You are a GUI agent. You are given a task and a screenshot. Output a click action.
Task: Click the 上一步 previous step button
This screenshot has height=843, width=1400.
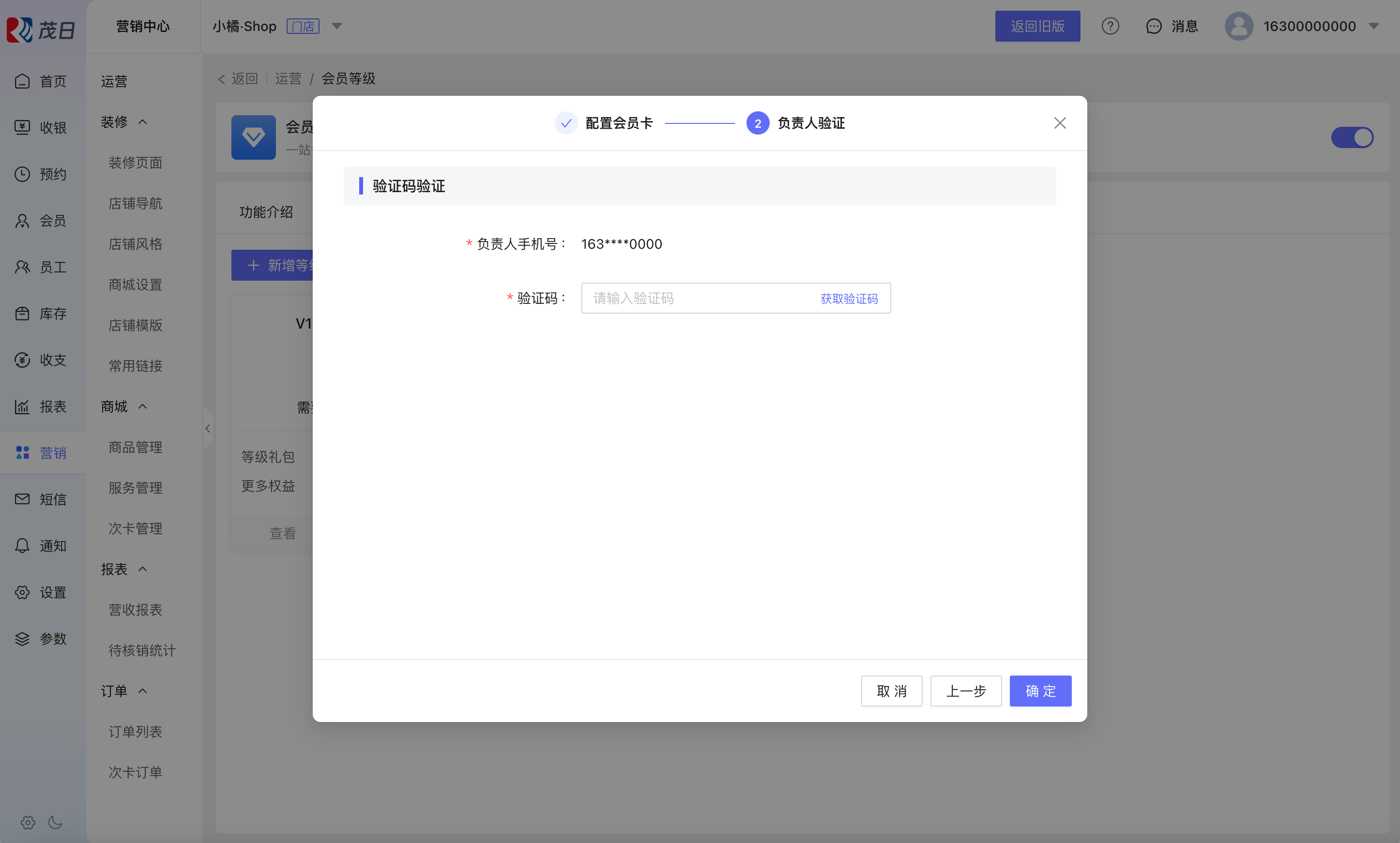pyautogui.click(x=965, y=691)
